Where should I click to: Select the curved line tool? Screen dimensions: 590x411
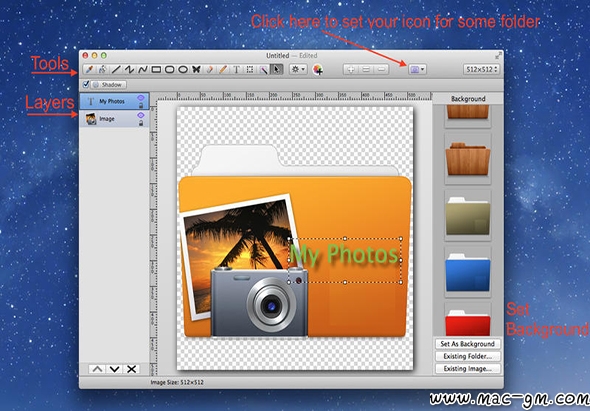pyautogui.click(x=143, y=70)
